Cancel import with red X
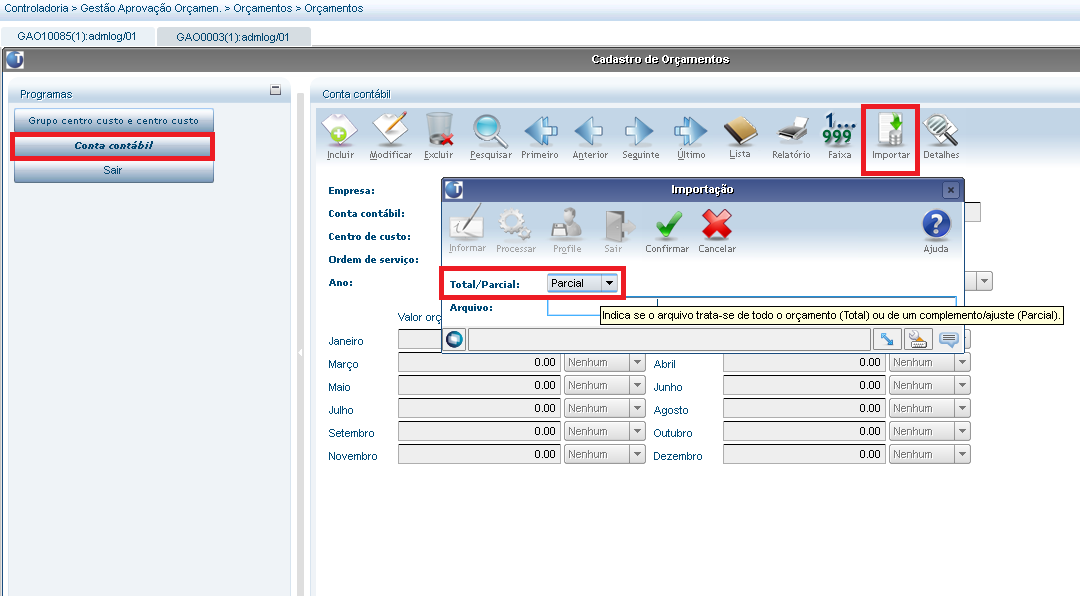Screen dimensions: 1080x596 (717, 231)
